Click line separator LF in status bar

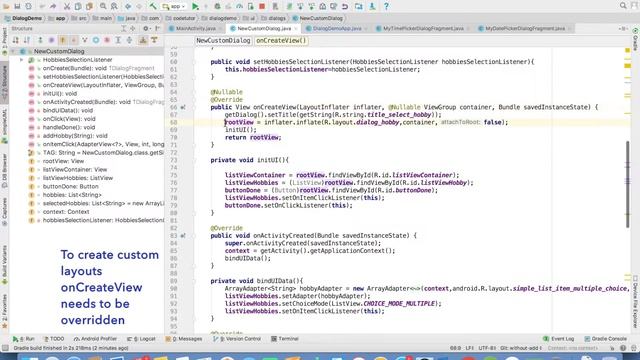click(x=469, y=348)
